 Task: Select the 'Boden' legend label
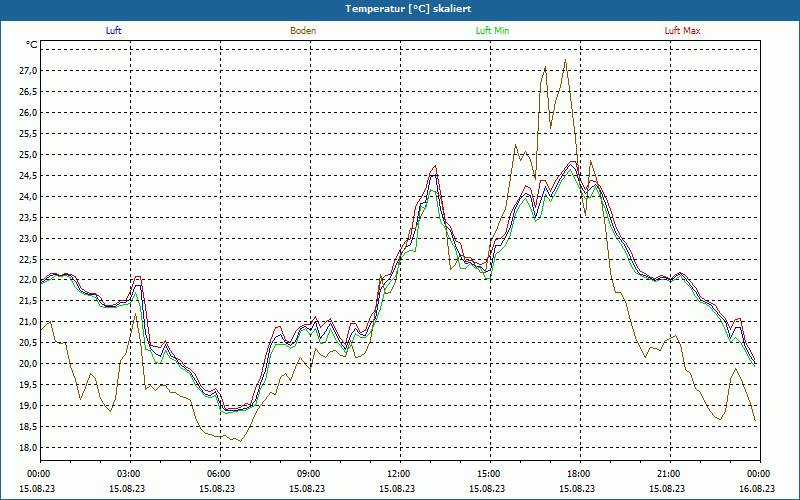(303, 31)
